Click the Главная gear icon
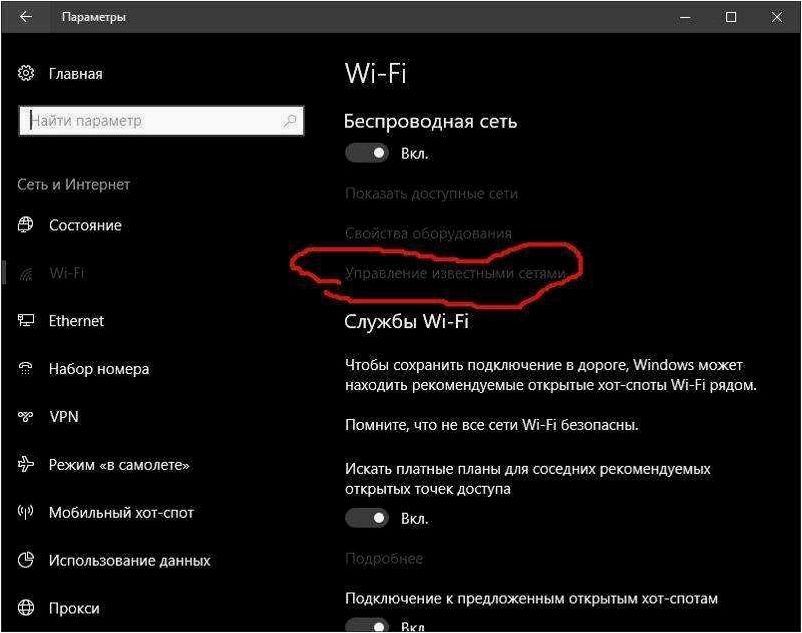Viewport: 802px width, 633px height. (x=26, y=73)
